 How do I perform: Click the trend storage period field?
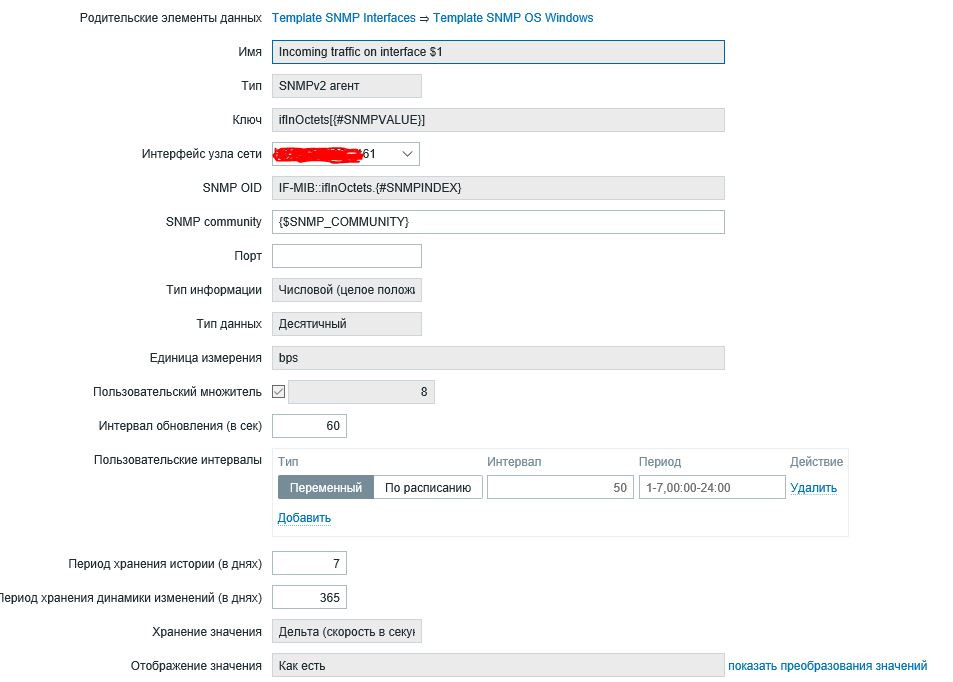(309, 598)
